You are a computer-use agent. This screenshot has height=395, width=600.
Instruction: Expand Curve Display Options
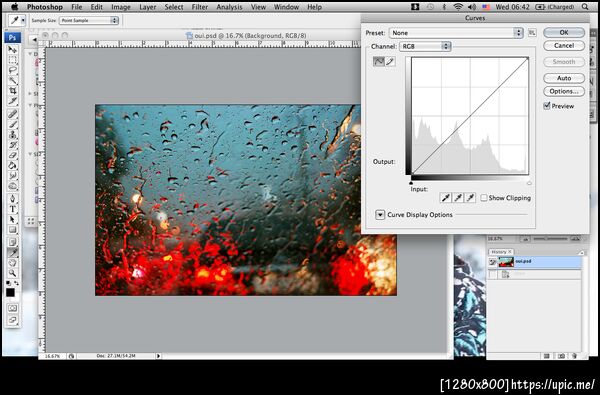click(380, 215)
